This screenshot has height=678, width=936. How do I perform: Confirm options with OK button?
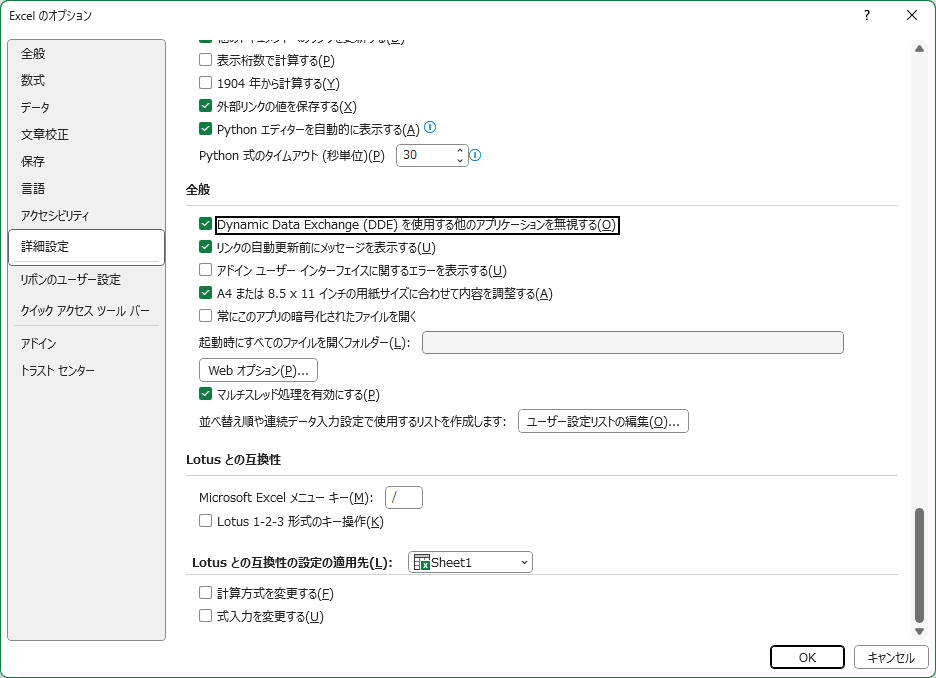pyautogui.click(x=807, y=657)
